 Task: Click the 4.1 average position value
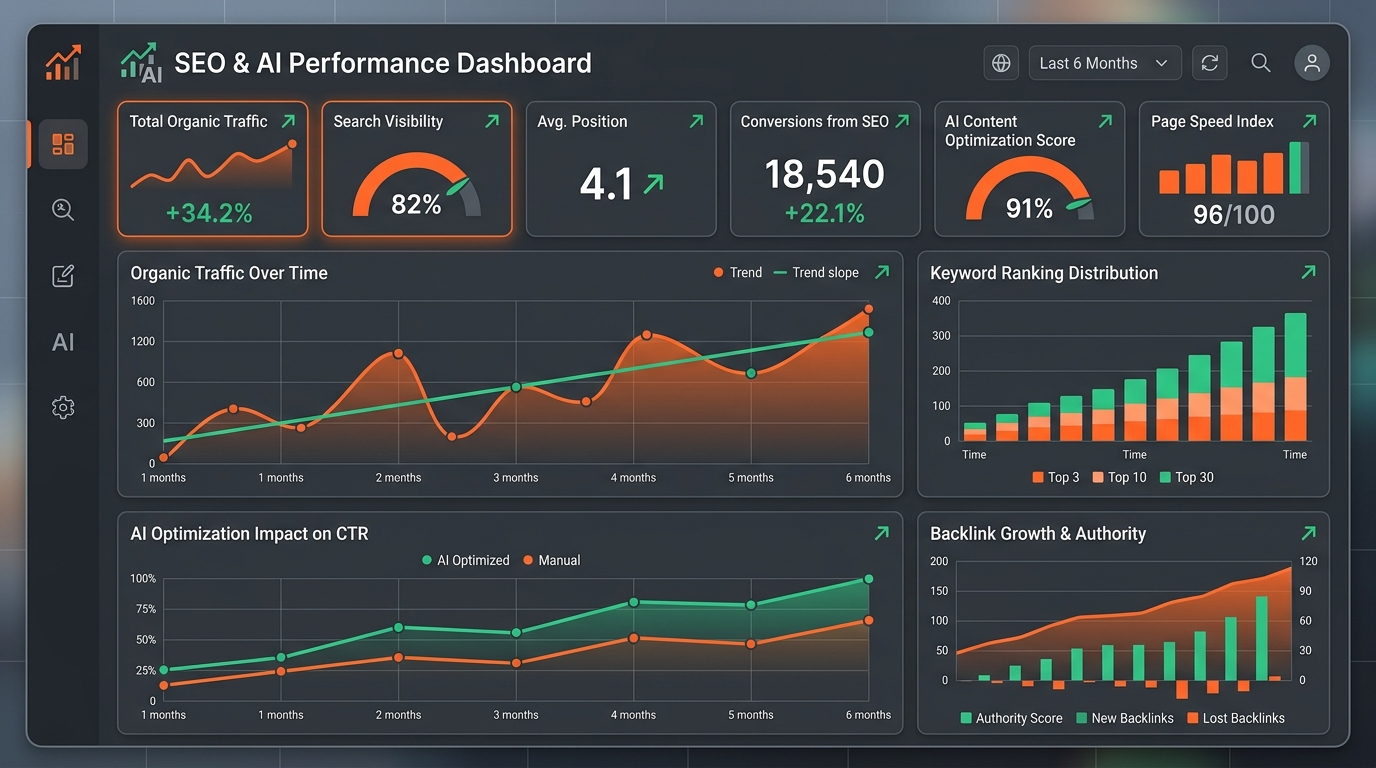[x=606, y=184]
